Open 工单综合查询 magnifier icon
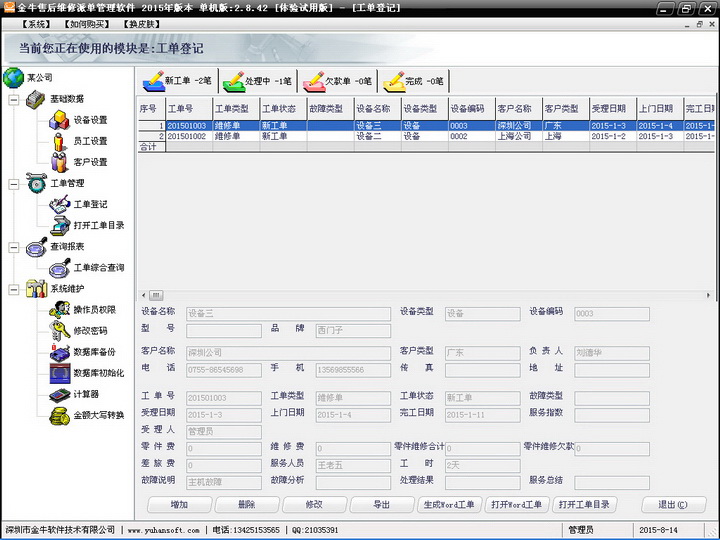 click(x=58, y=267)
